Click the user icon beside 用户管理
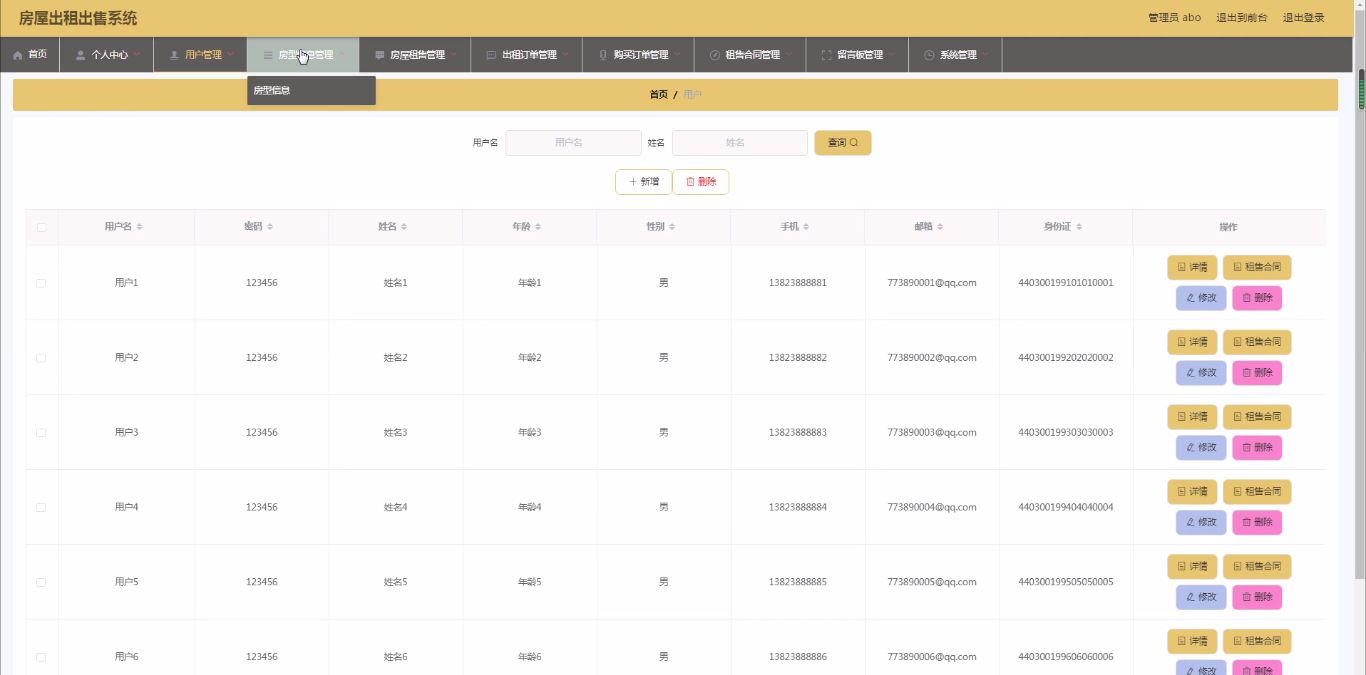Viewport: 1366px width, 675px height. tap(174, 55)
